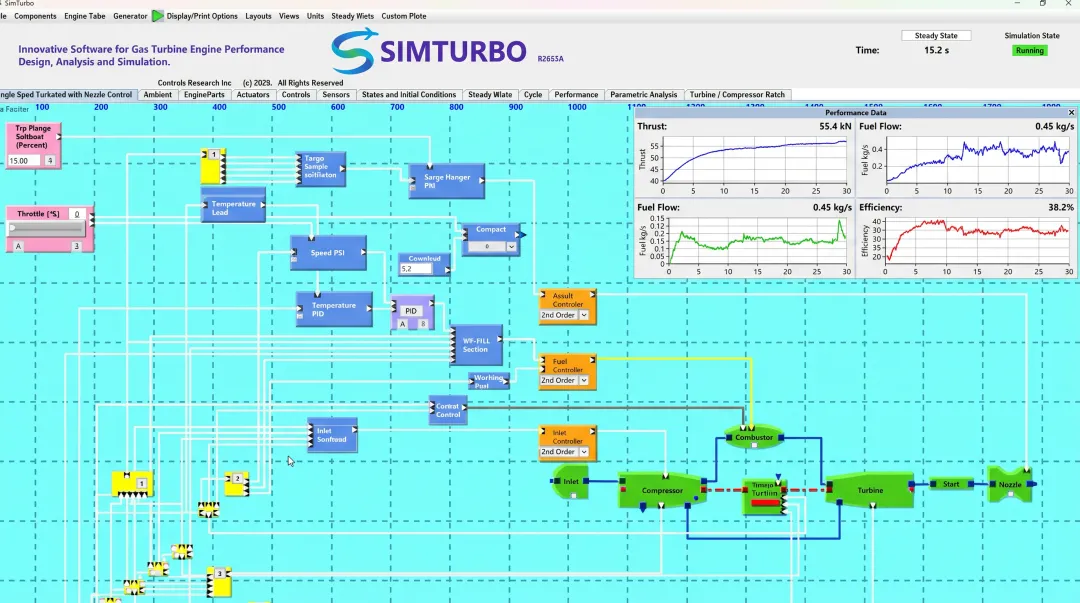Select the red-barred turbine timing block
The image size is (1080, 603).
click(765, 497)
